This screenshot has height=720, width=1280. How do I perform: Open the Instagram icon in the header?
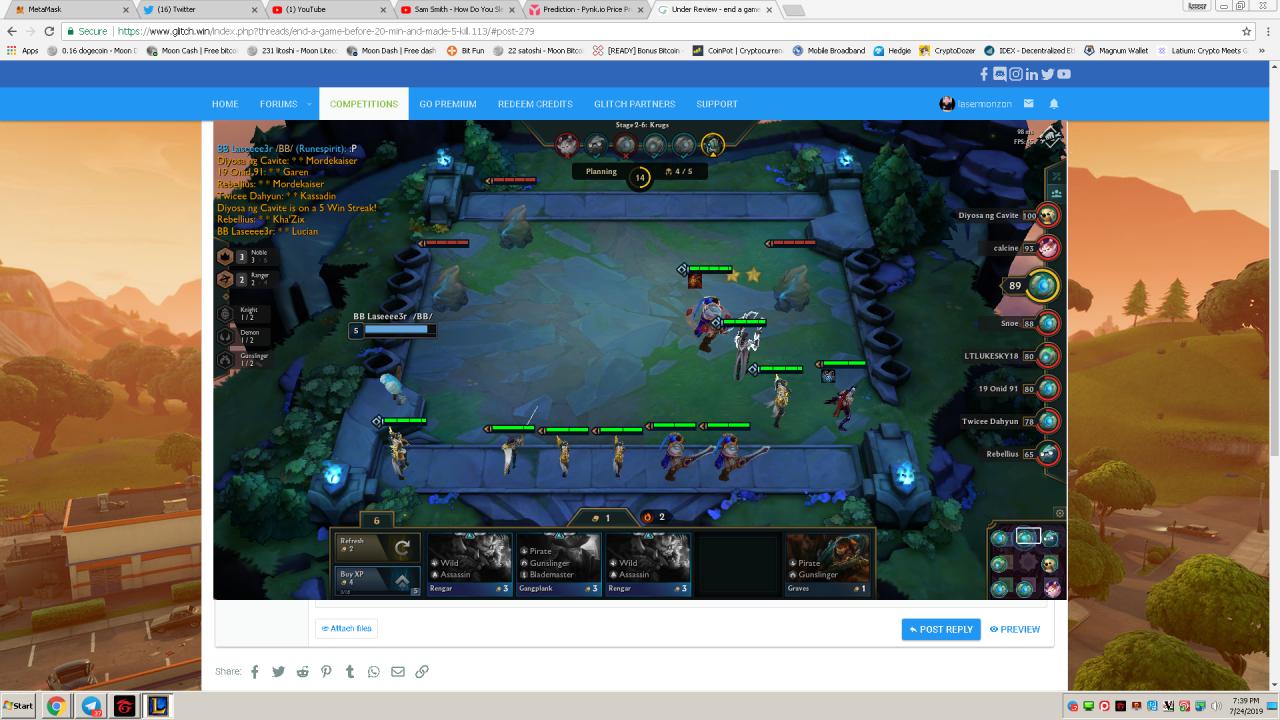pos(1016,74)
